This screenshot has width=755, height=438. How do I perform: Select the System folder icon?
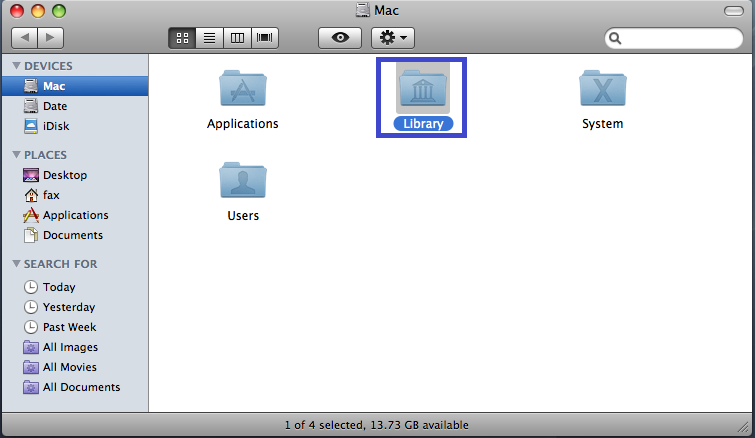(x=602, y=89)
